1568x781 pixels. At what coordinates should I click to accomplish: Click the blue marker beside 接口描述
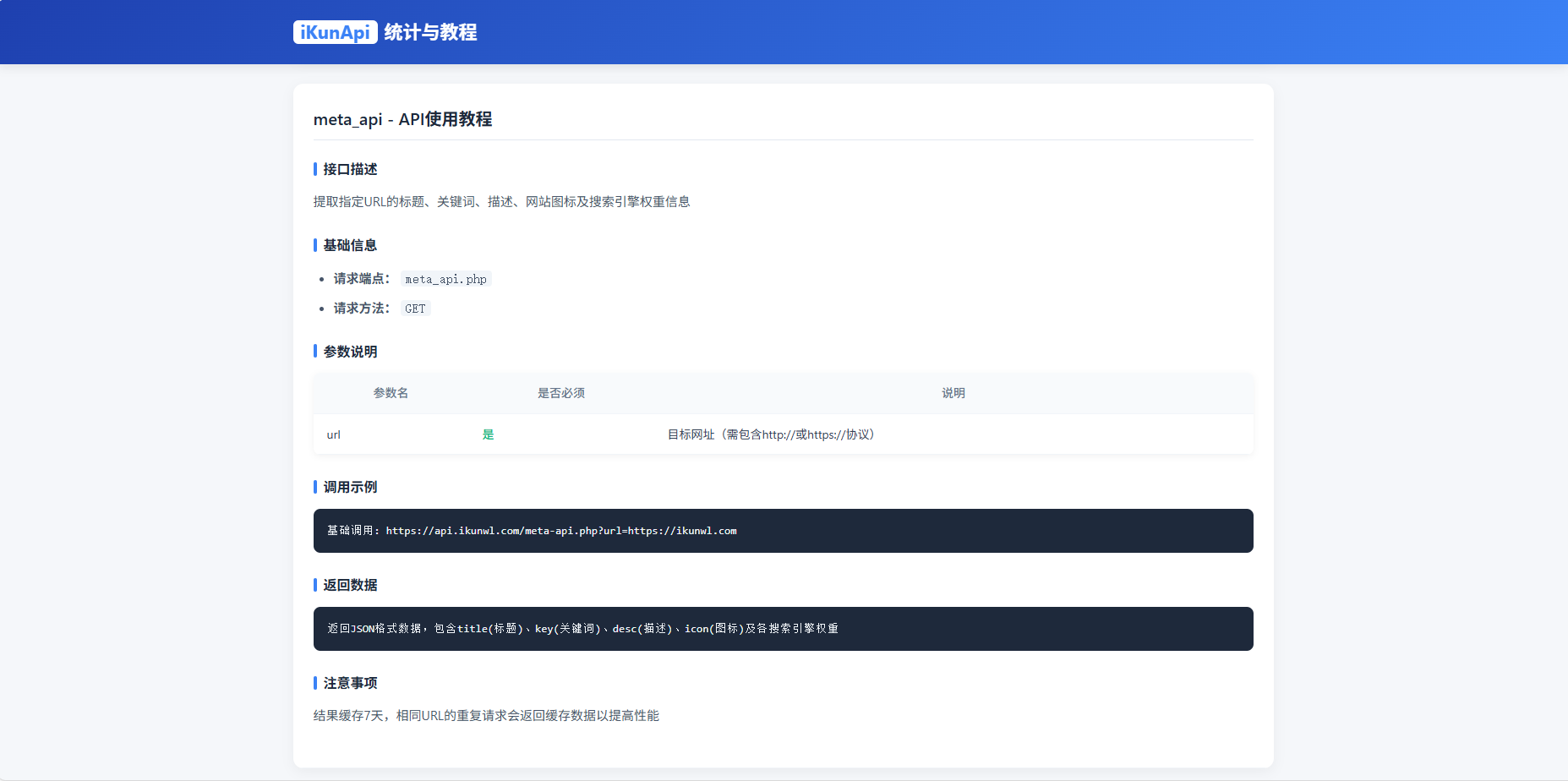(x=314, y=169)
